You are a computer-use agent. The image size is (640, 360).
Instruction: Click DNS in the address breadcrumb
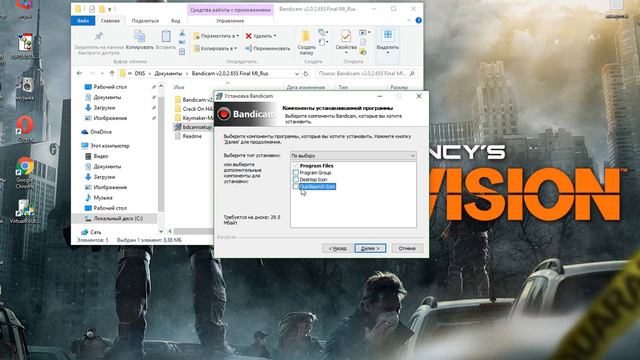point(140,73)
